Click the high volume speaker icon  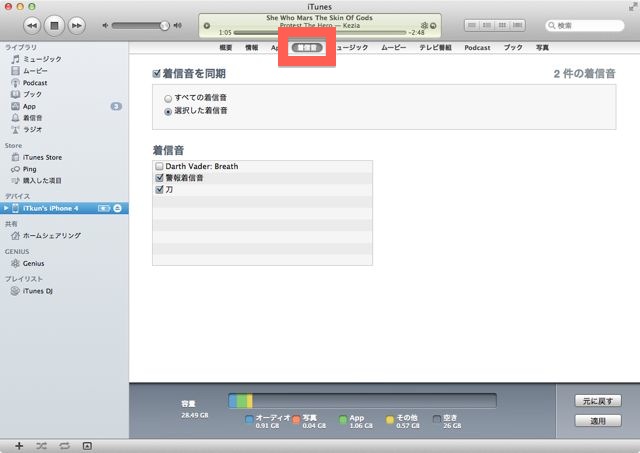[178, 25]
